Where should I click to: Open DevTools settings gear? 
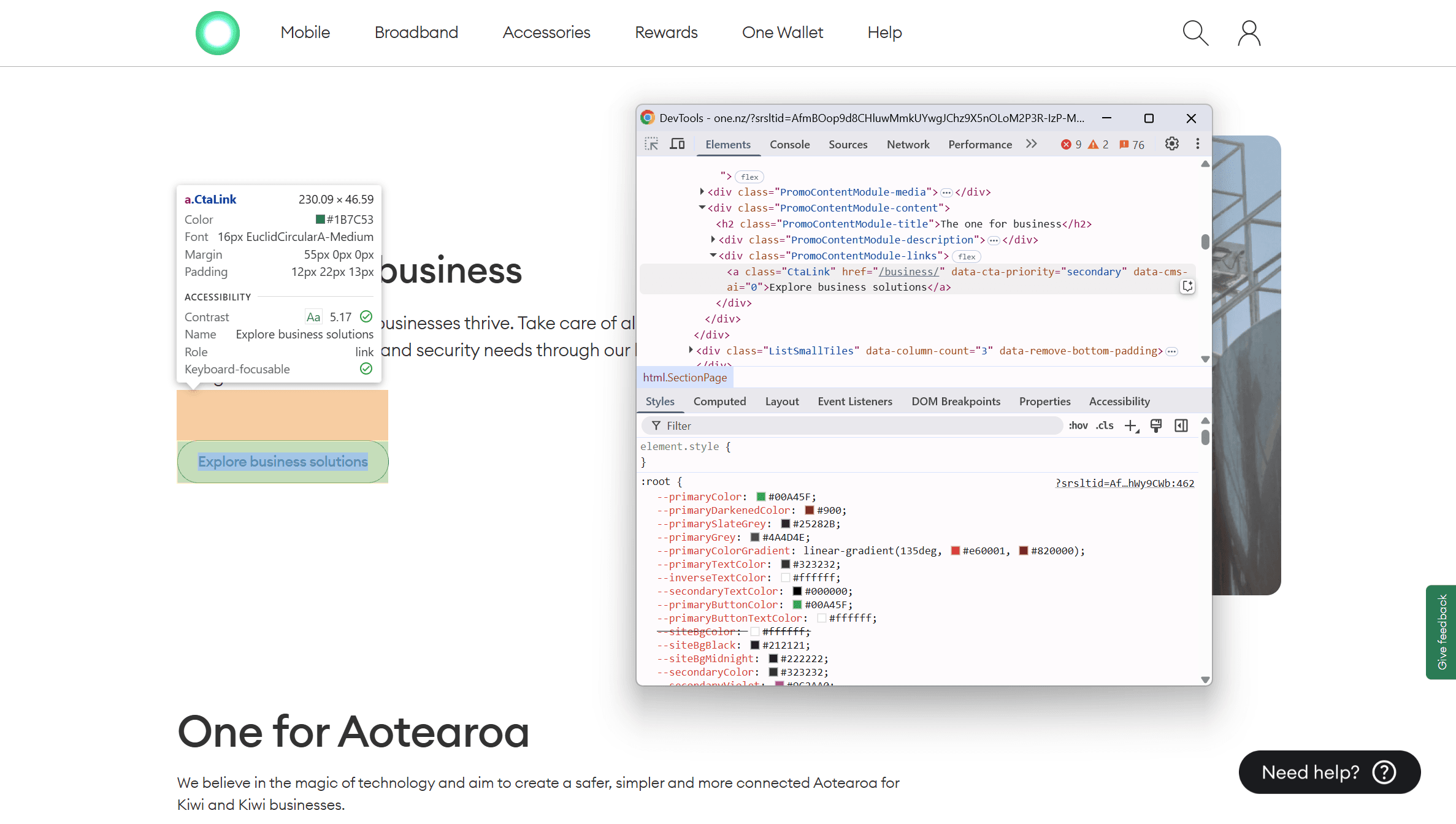1171,144
